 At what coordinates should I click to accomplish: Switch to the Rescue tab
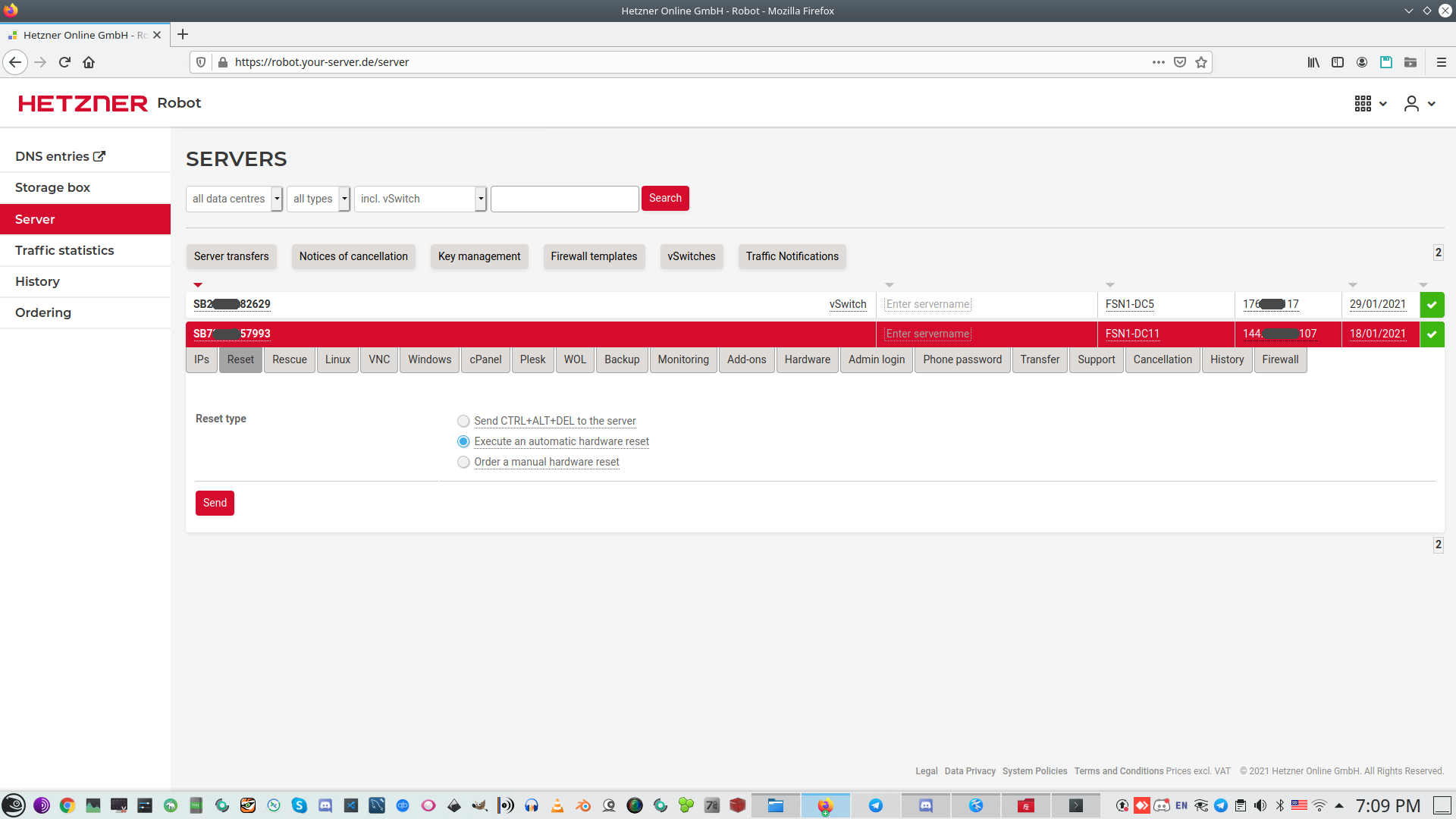[290, 359]
